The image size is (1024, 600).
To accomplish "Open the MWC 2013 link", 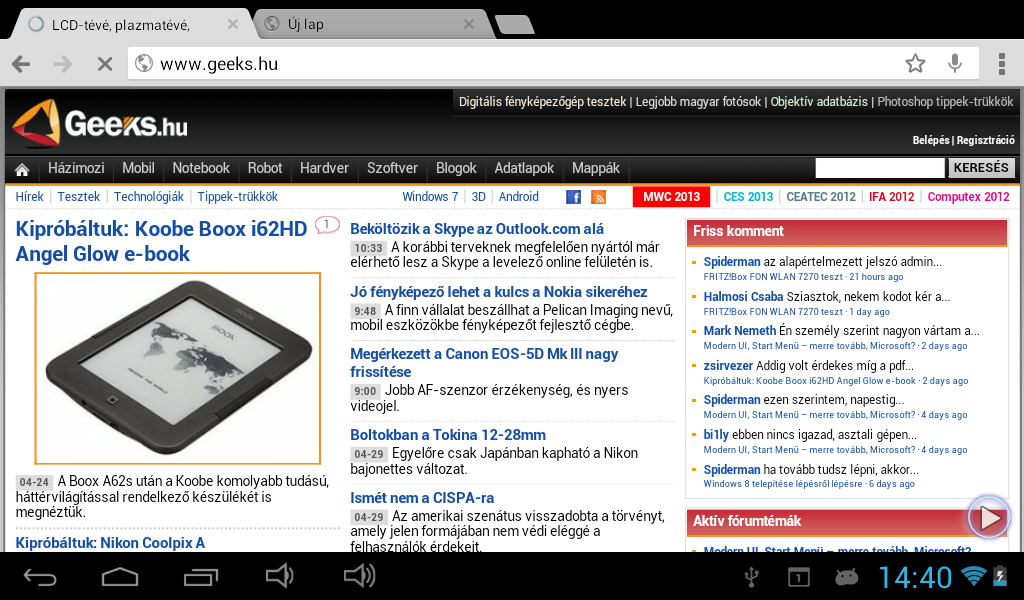I will 671,197.
